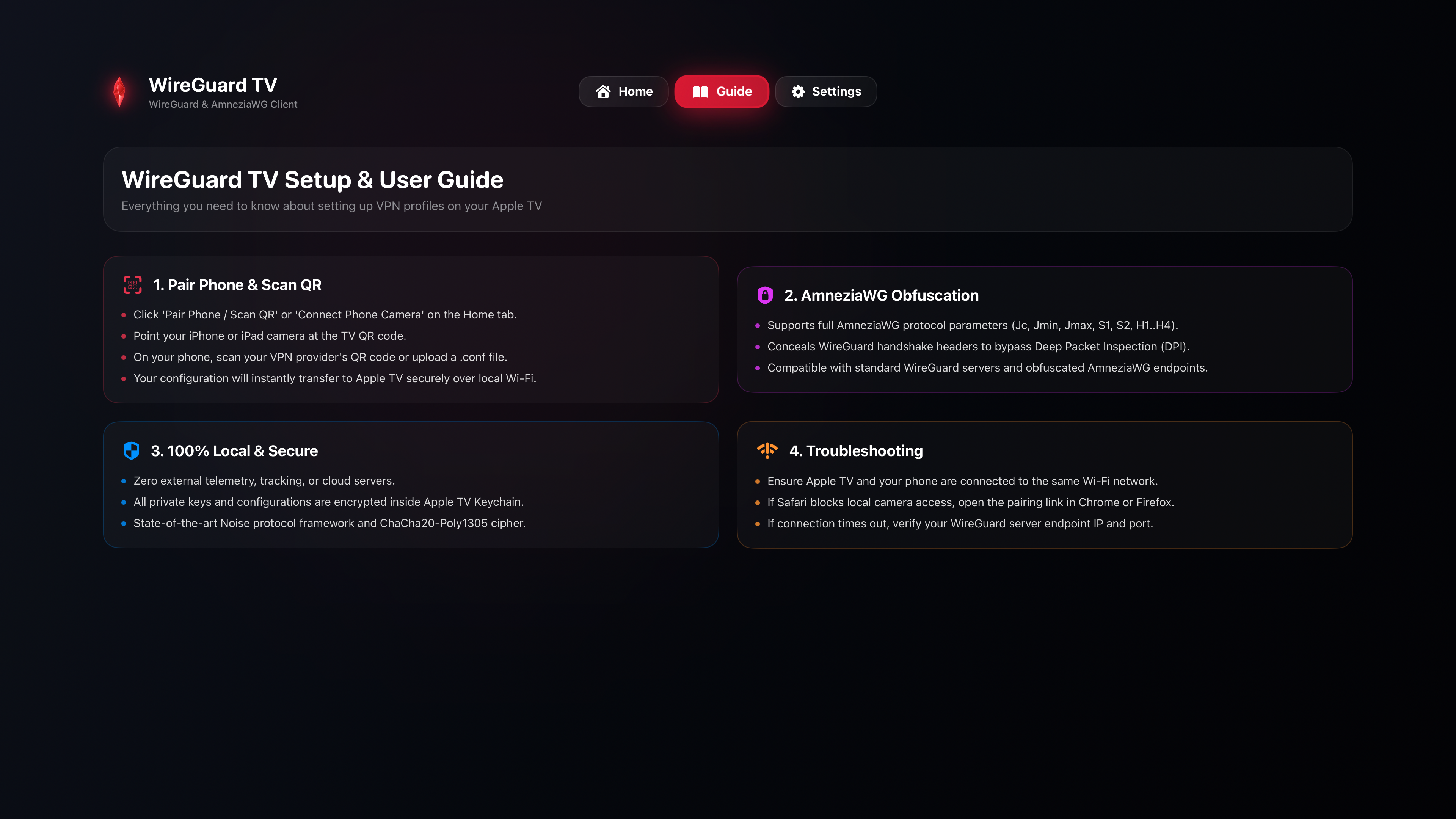
Task: Click heading '4. Troubleshooting'
Action: click(856, 451)
